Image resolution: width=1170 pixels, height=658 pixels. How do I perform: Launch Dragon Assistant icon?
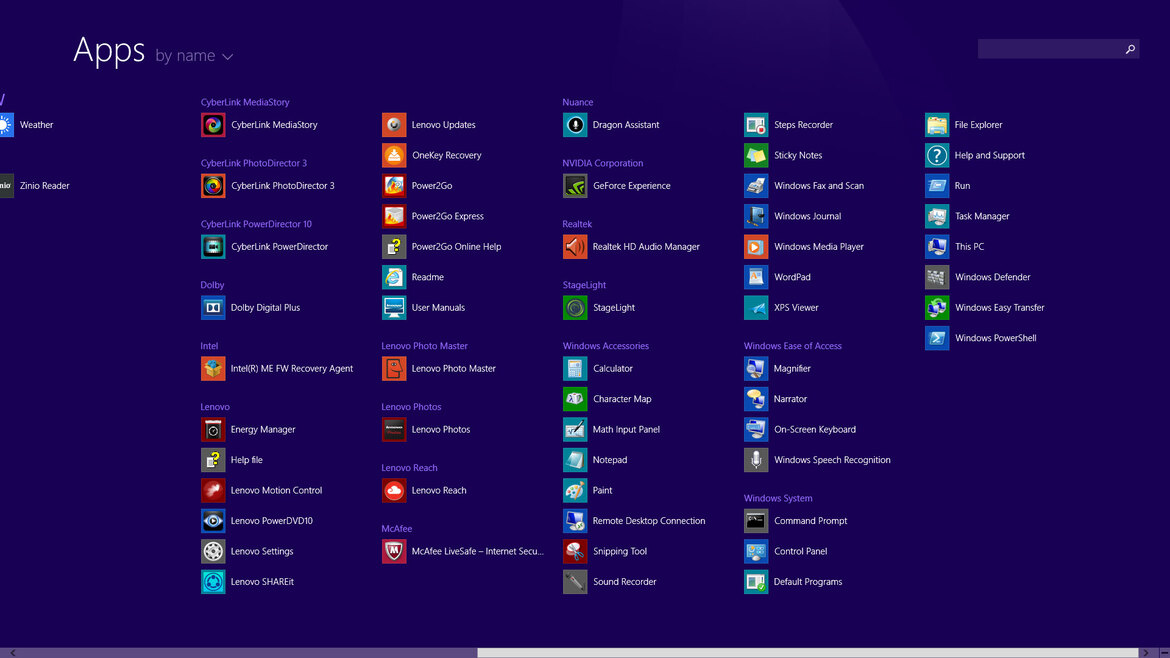(575, 125)
